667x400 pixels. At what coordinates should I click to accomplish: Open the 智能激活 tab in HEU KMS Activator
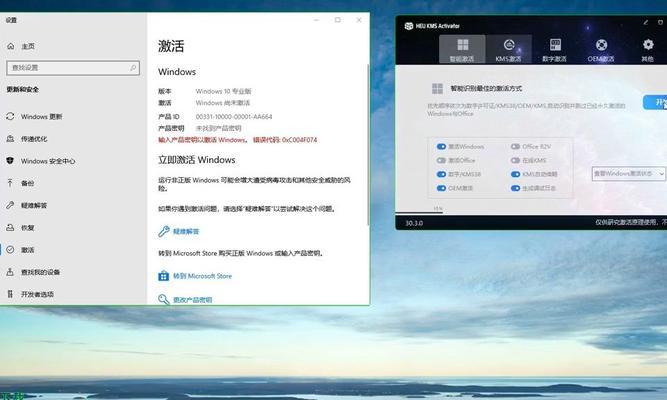[462, 50]
